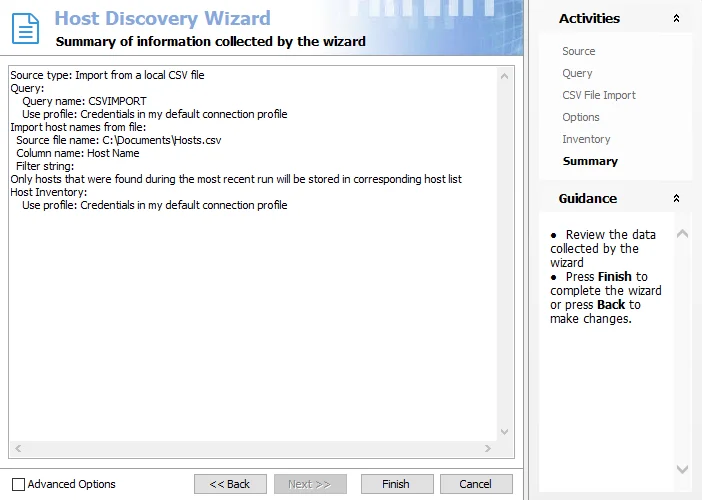702x500 pixels.
Task: Click the 'Review the data collected' guidance text
Action: [x=603, y=248]
